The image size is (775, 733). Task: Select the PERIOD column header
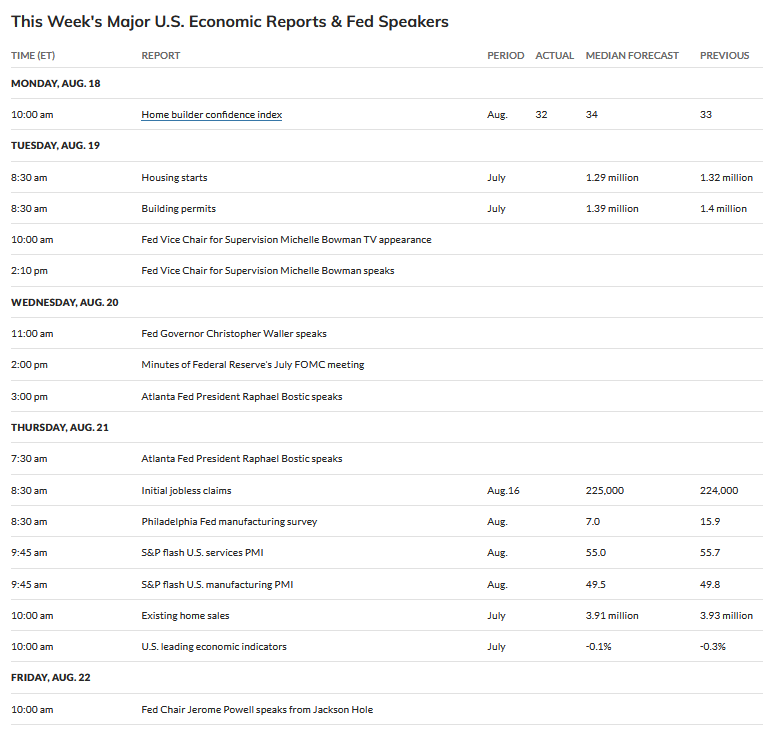pyautogui.click(x=506, y=55)
